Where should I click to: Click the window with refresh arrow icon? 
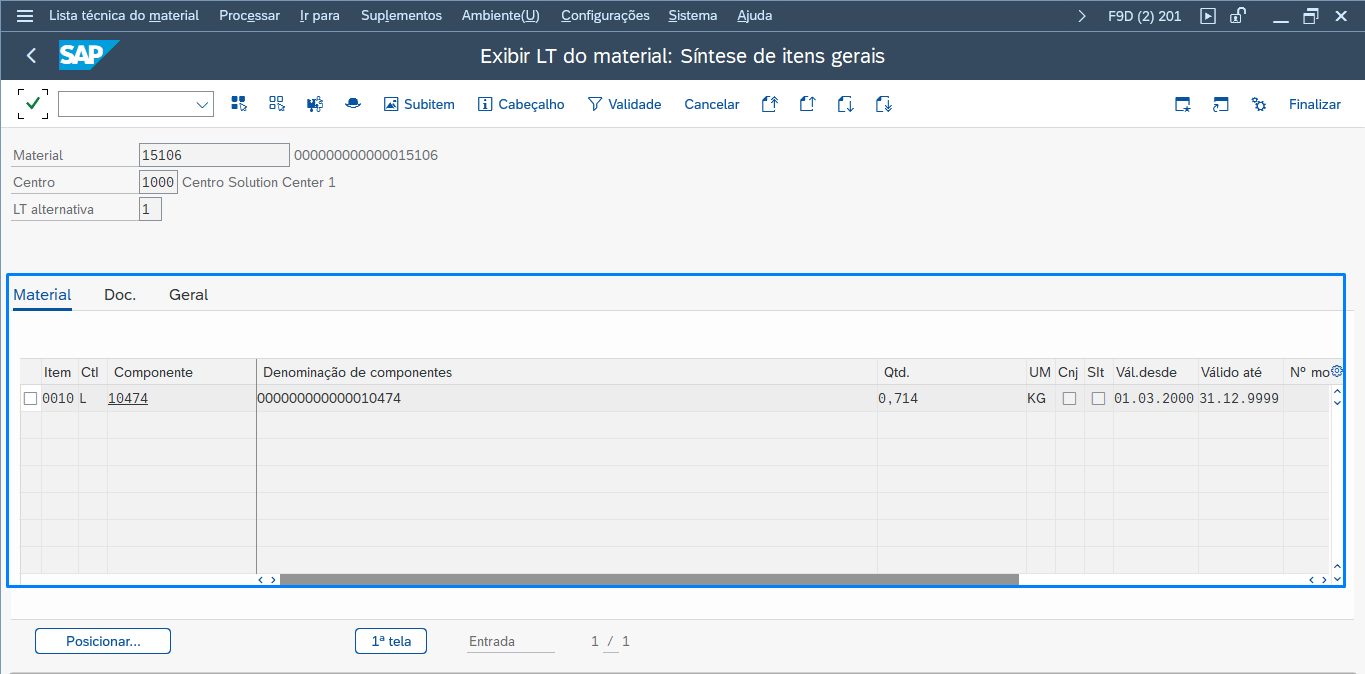coord(1220,104)
